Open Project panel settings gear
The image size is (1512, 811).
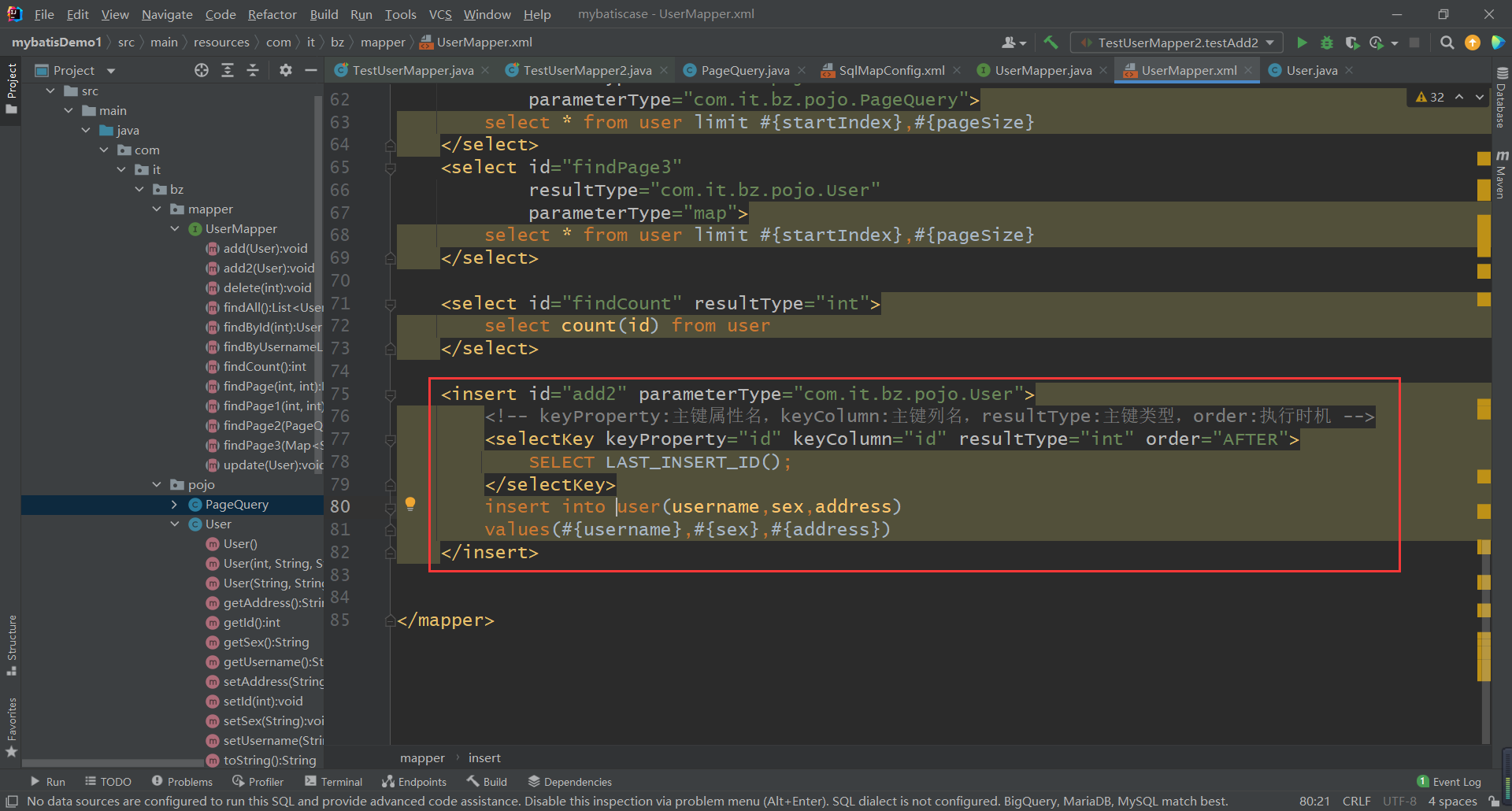(x=285, y=71)
